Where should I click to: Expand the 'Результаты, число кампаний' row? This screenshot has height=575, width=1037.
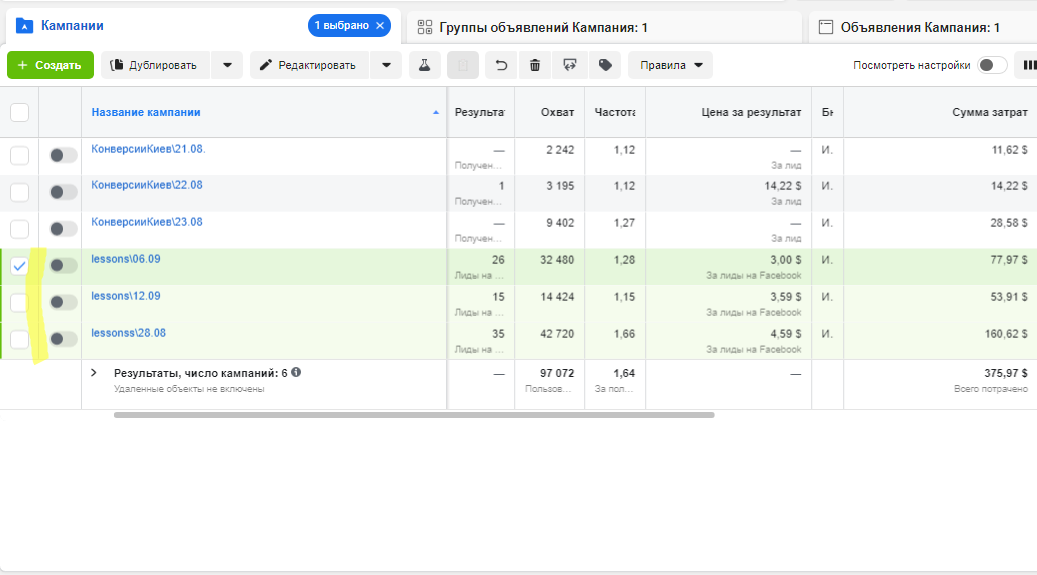[x=94, y=373]
